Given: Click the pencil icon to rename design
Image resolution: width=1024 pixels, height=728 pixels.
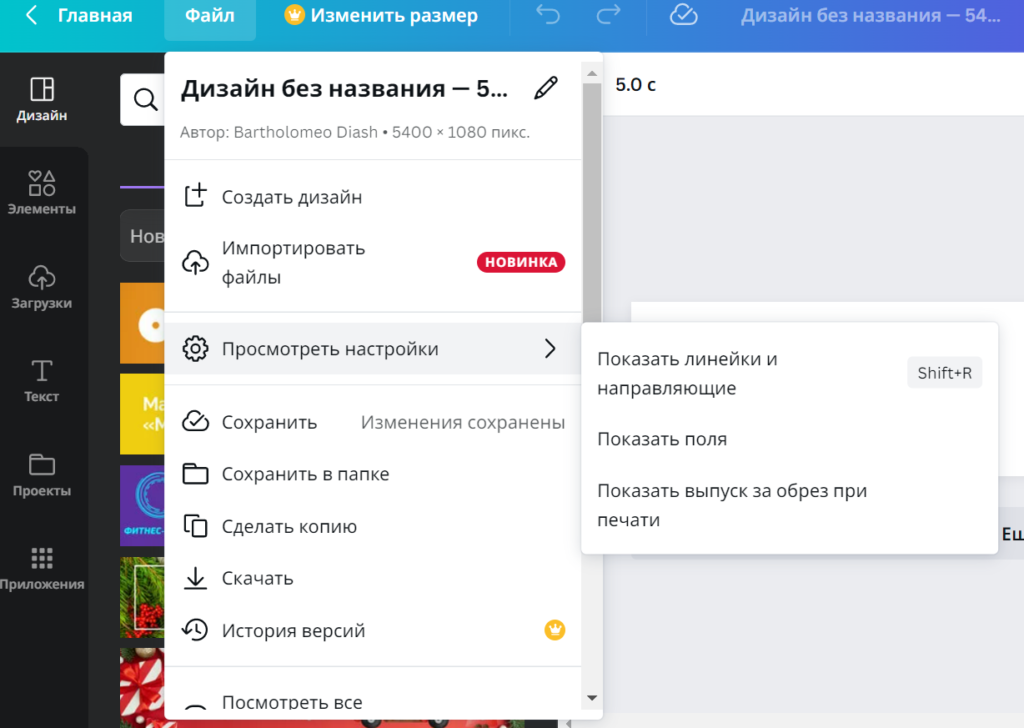Looking at the screenshot, I should tap(545, 88).
